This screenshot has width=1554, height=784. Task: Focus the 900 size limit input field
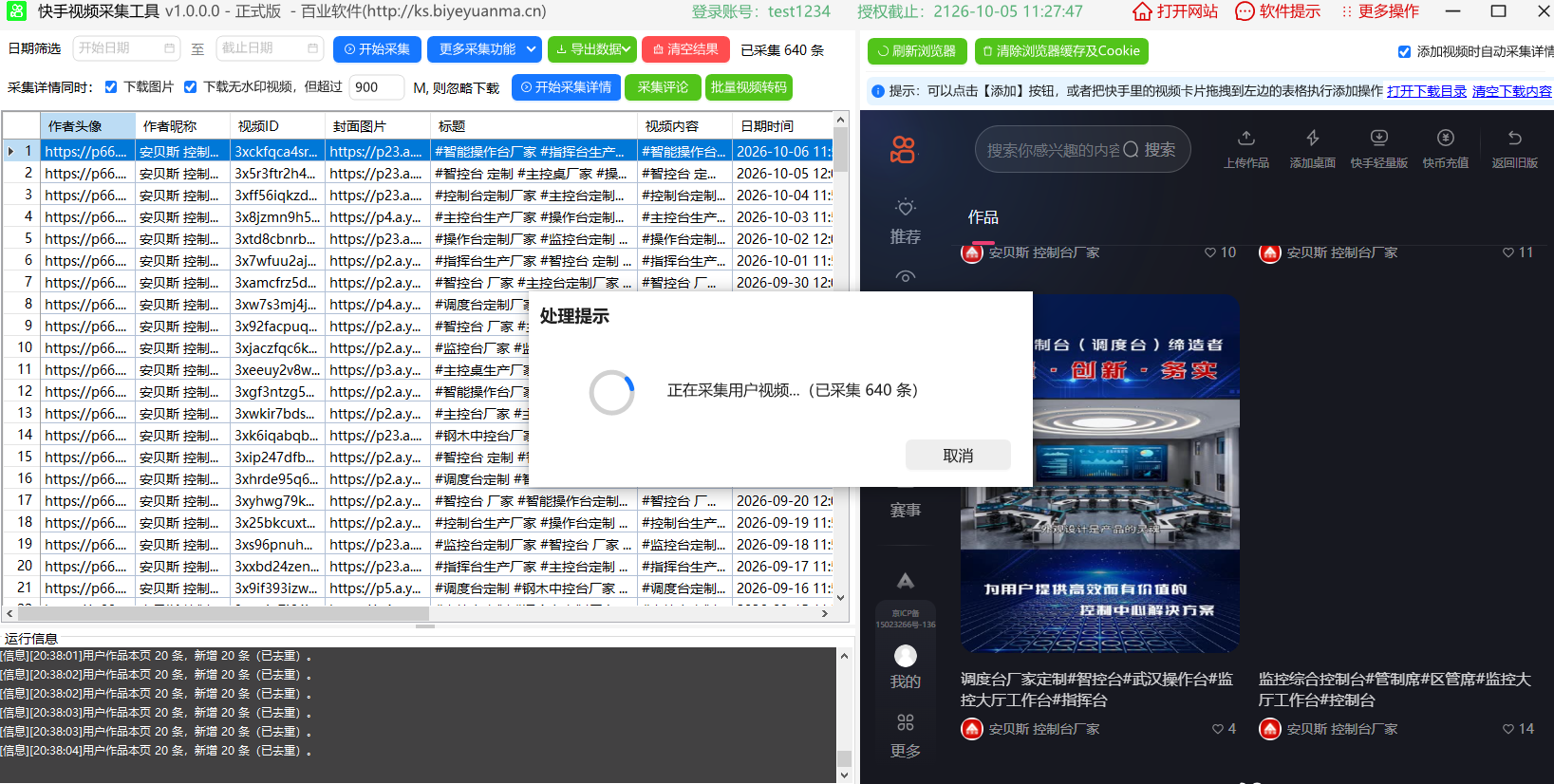pyautogui.click(x=377, y=87)
